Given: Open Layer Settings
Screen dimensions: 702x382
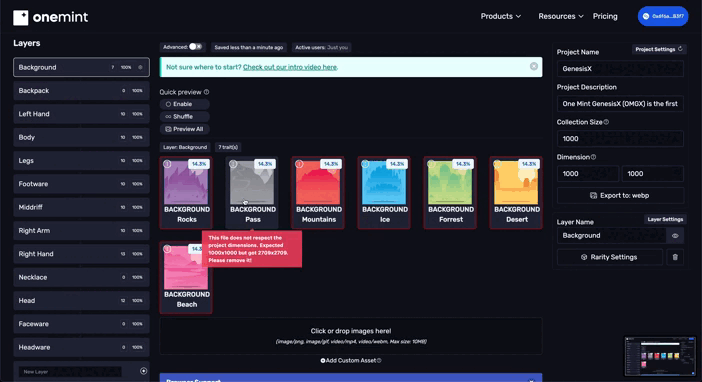Looking at the screenshot, I should [x=665, y=219].
